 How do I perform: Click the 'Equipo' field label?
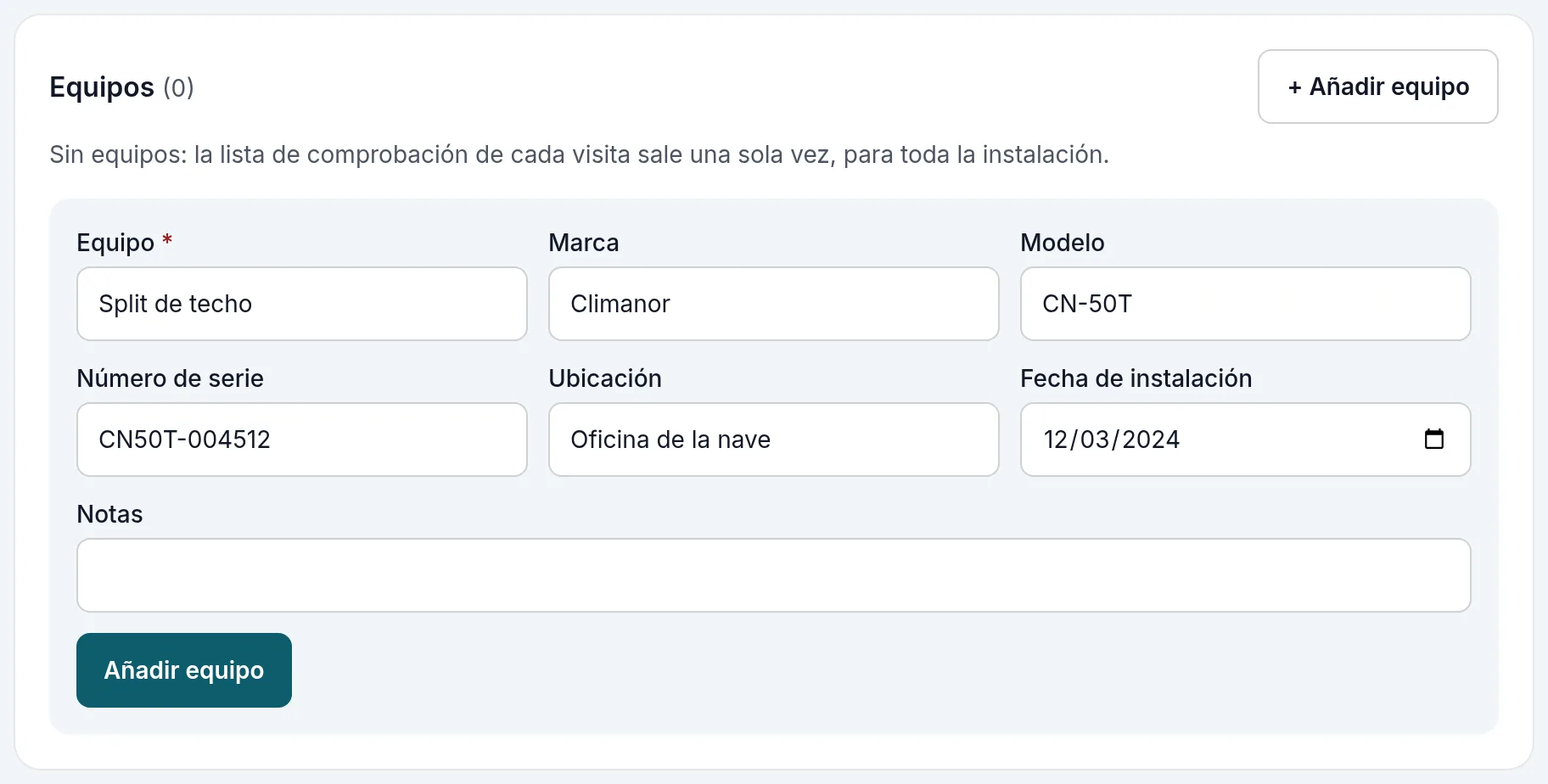tap(115, 243)
